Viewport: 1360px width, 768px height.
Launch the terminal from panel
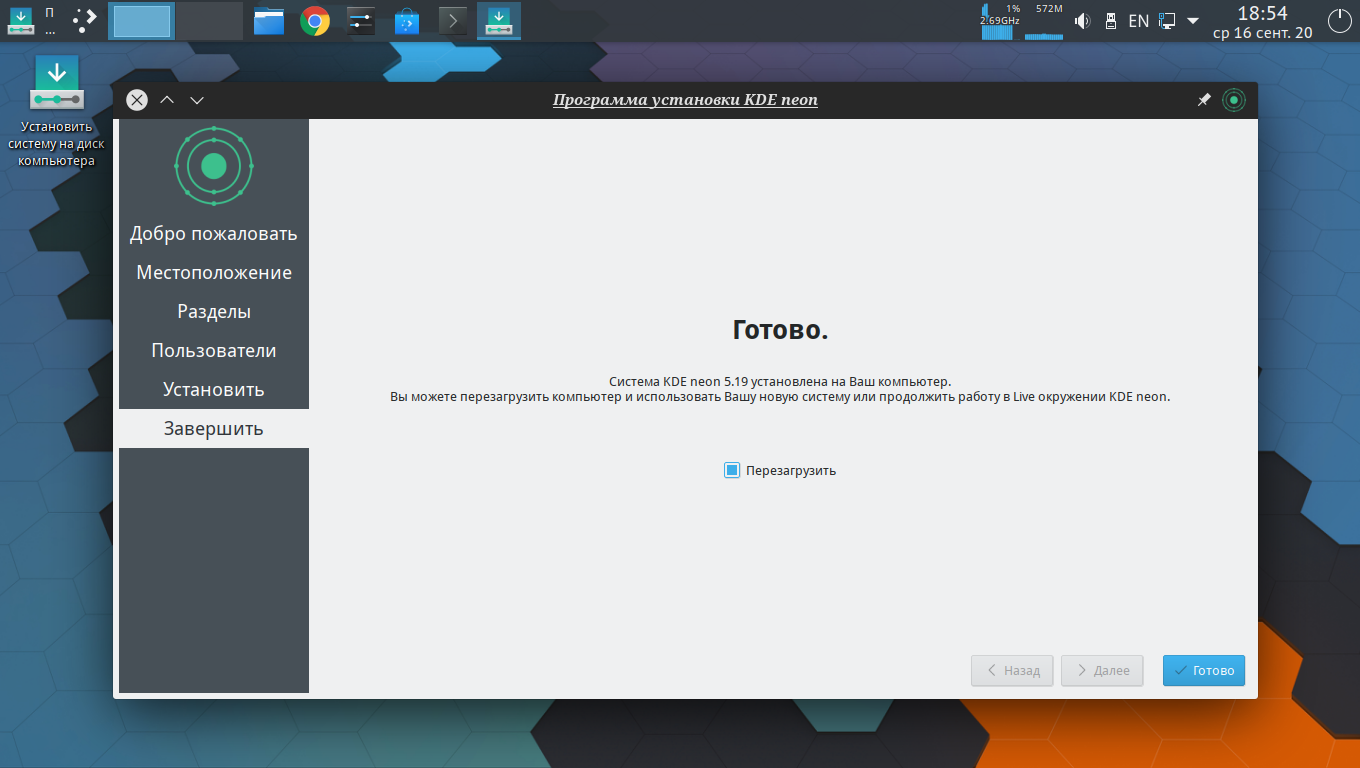click(x=453, y=20)
